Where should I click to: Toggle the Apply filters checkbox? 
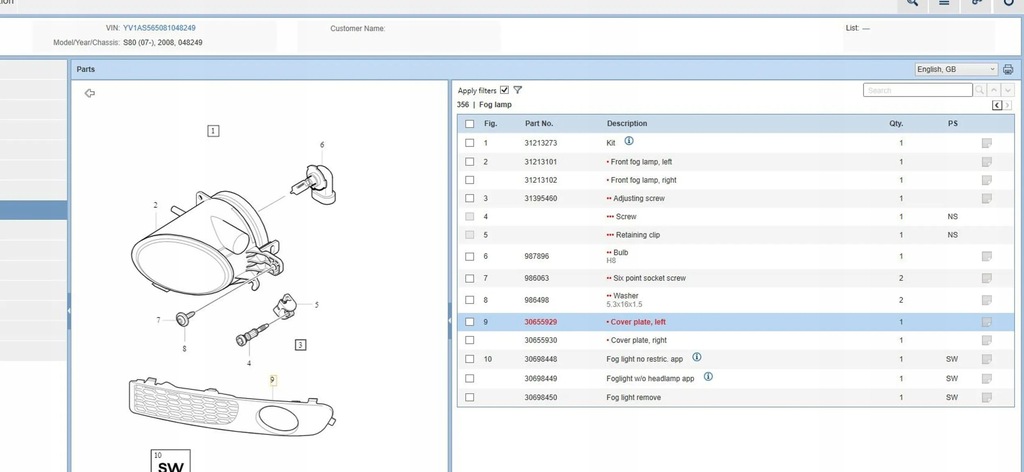click(504, 90)
